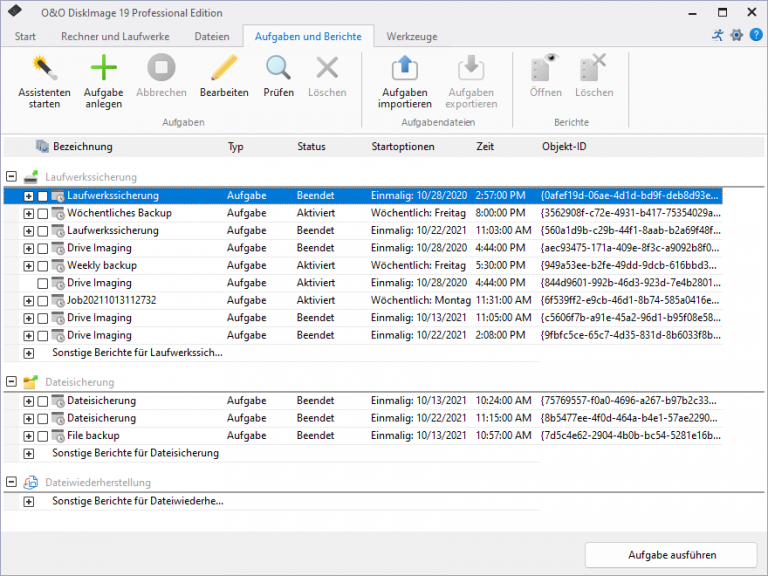Tick the checkbox for Weekly backup task
The height and width of the screenshot is (576, 768).
point(42,266)
